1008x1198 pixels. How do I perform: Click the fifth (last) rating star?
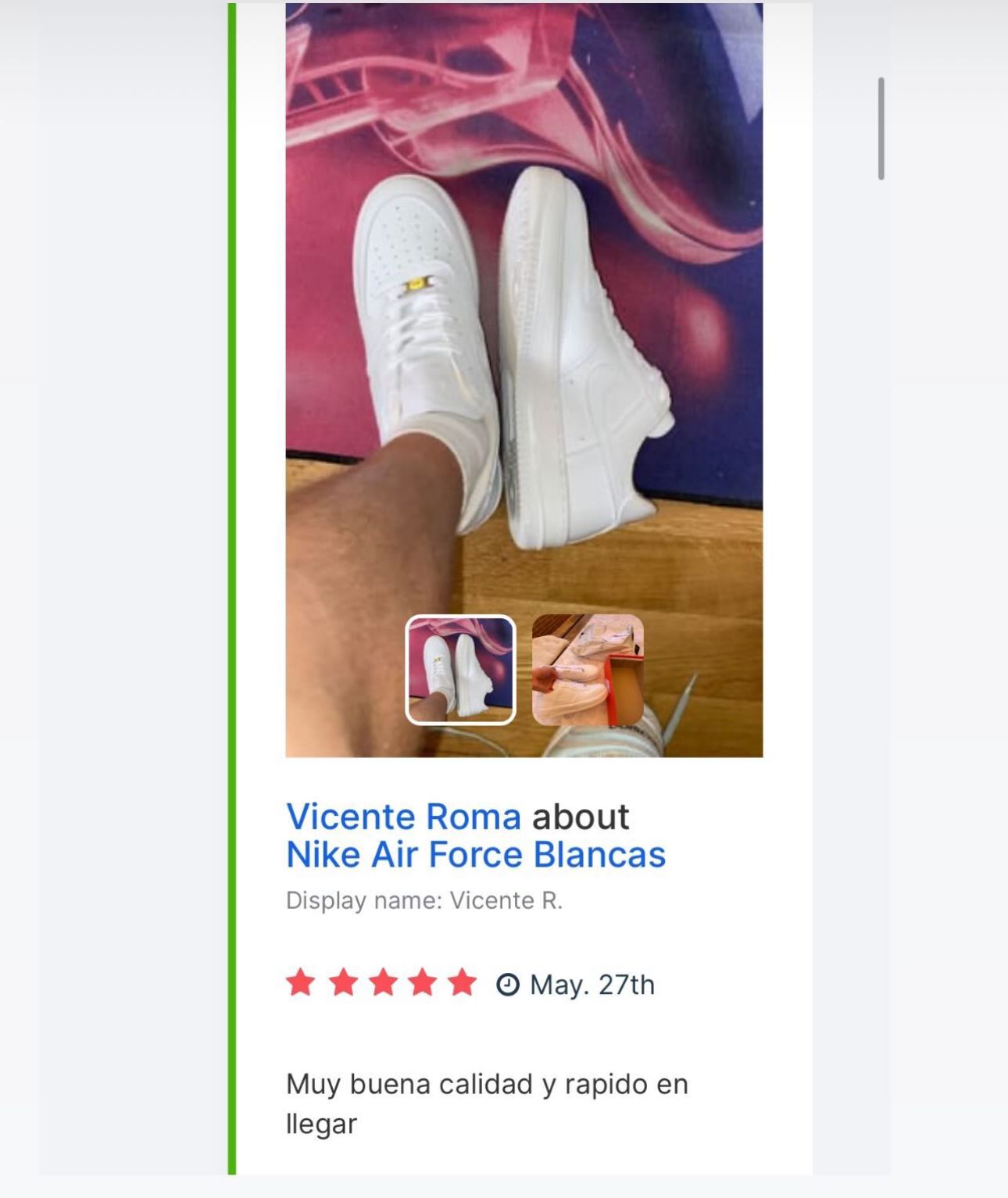(463, 982)
